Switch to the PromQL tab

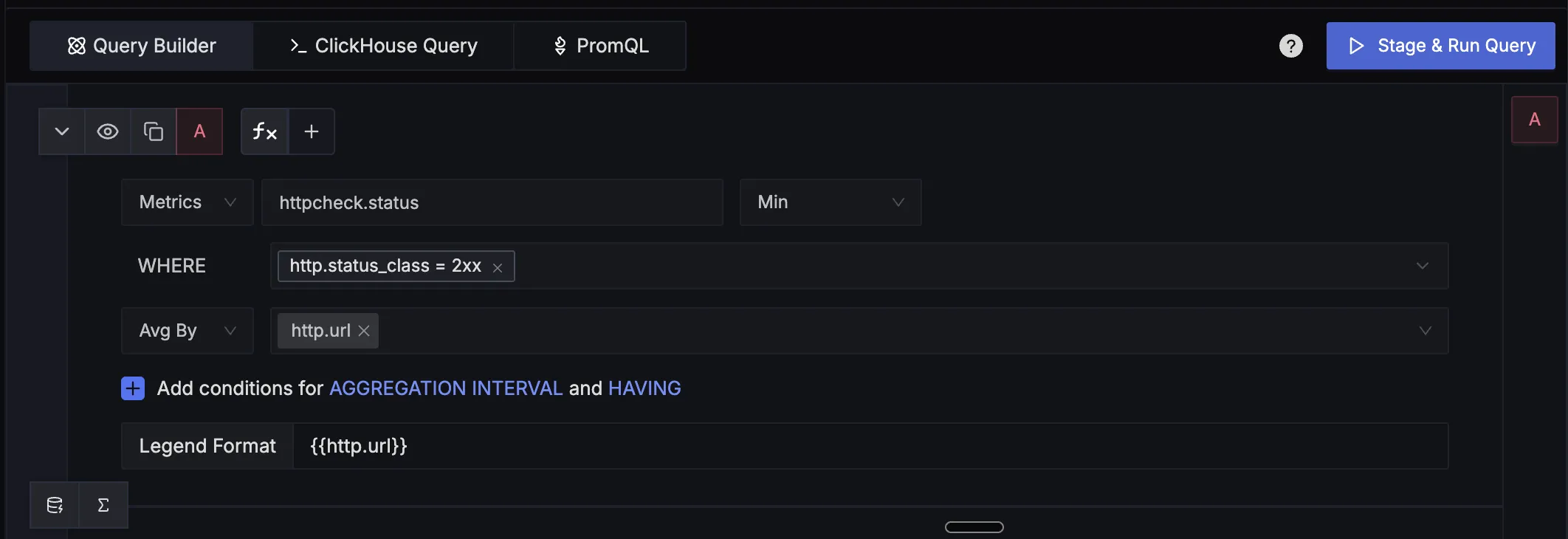click(600, 46)
